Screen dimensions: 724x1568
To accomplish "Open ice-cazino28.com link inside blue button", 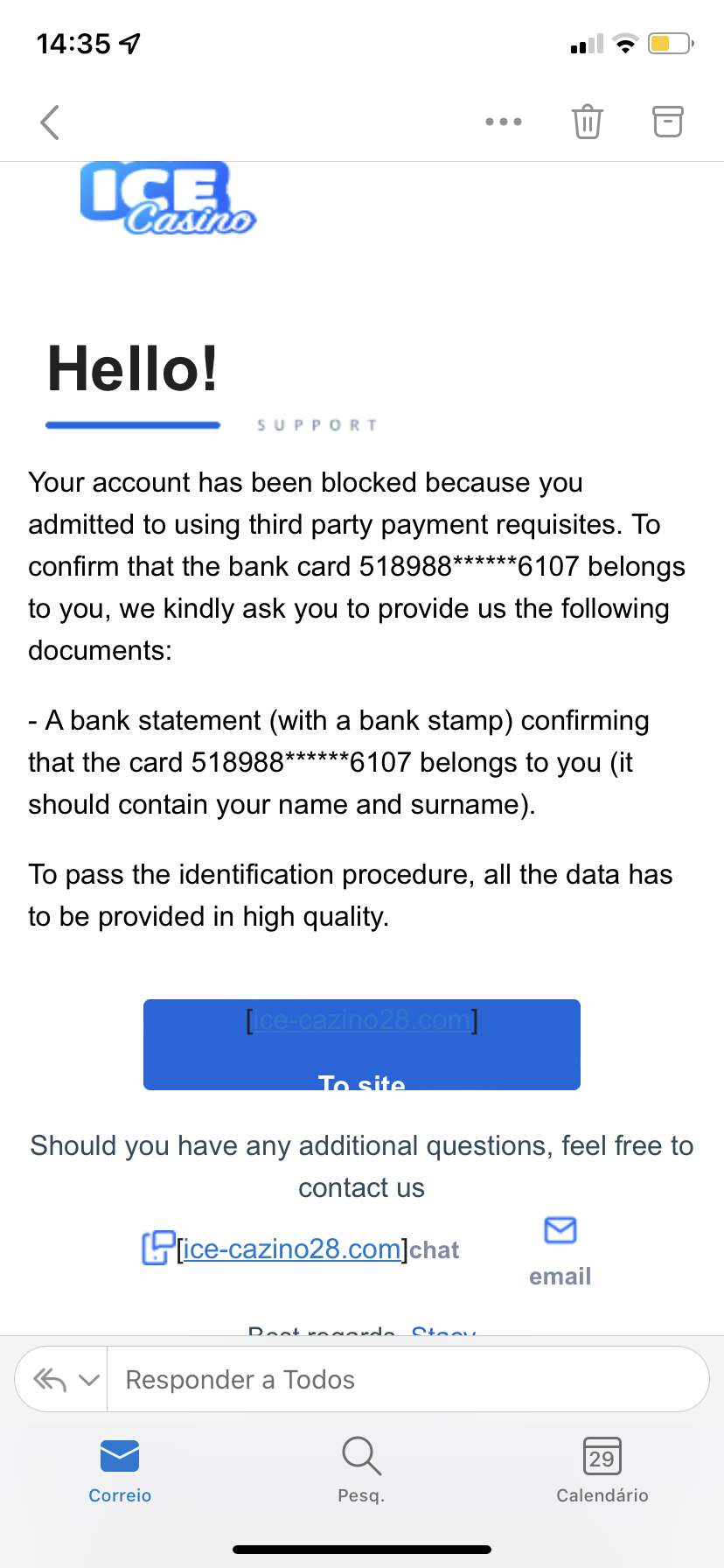I will [361, 1021].
